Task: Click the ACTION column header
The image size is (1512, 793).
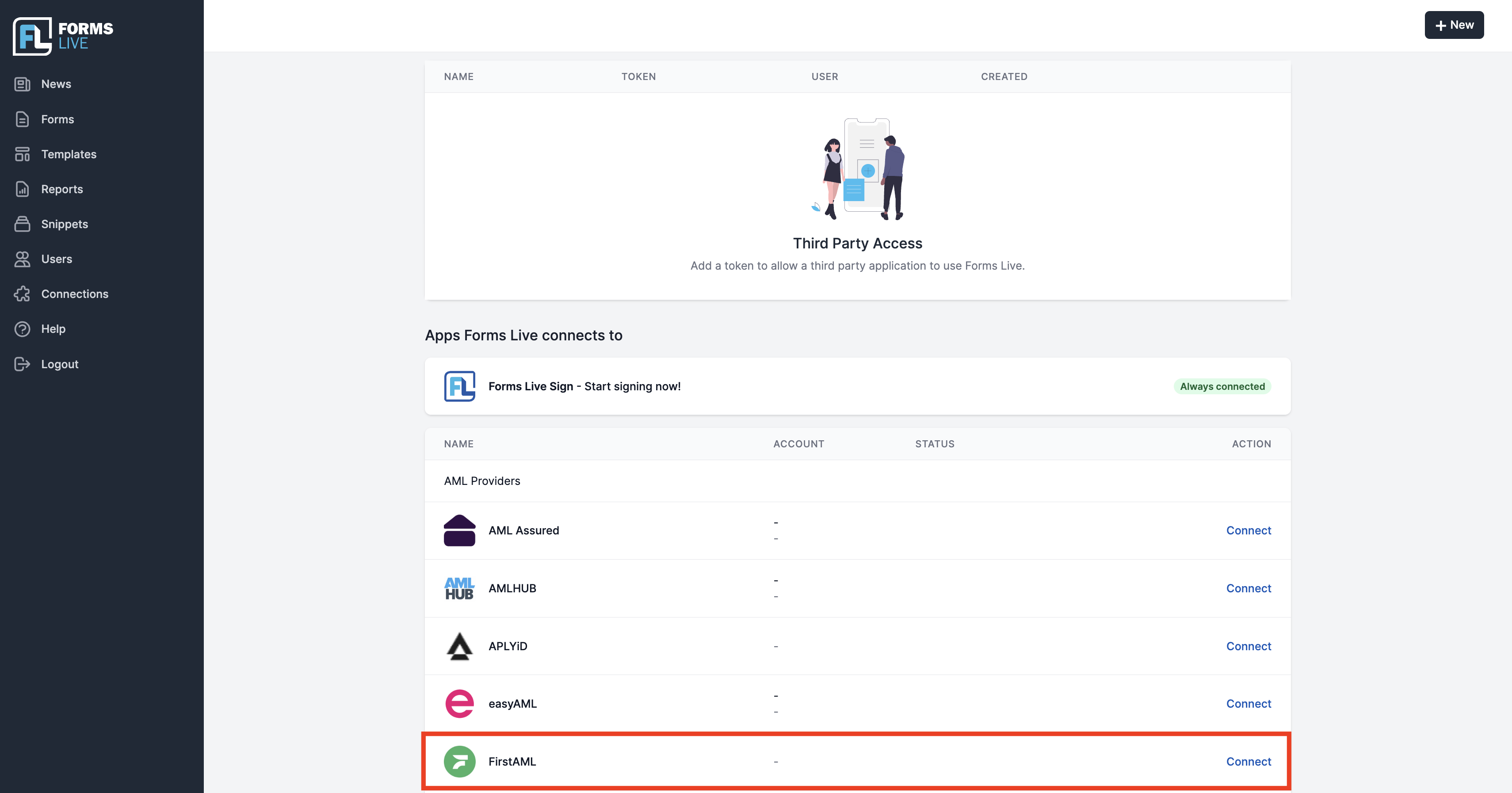Action: [x=1252, y=444]
